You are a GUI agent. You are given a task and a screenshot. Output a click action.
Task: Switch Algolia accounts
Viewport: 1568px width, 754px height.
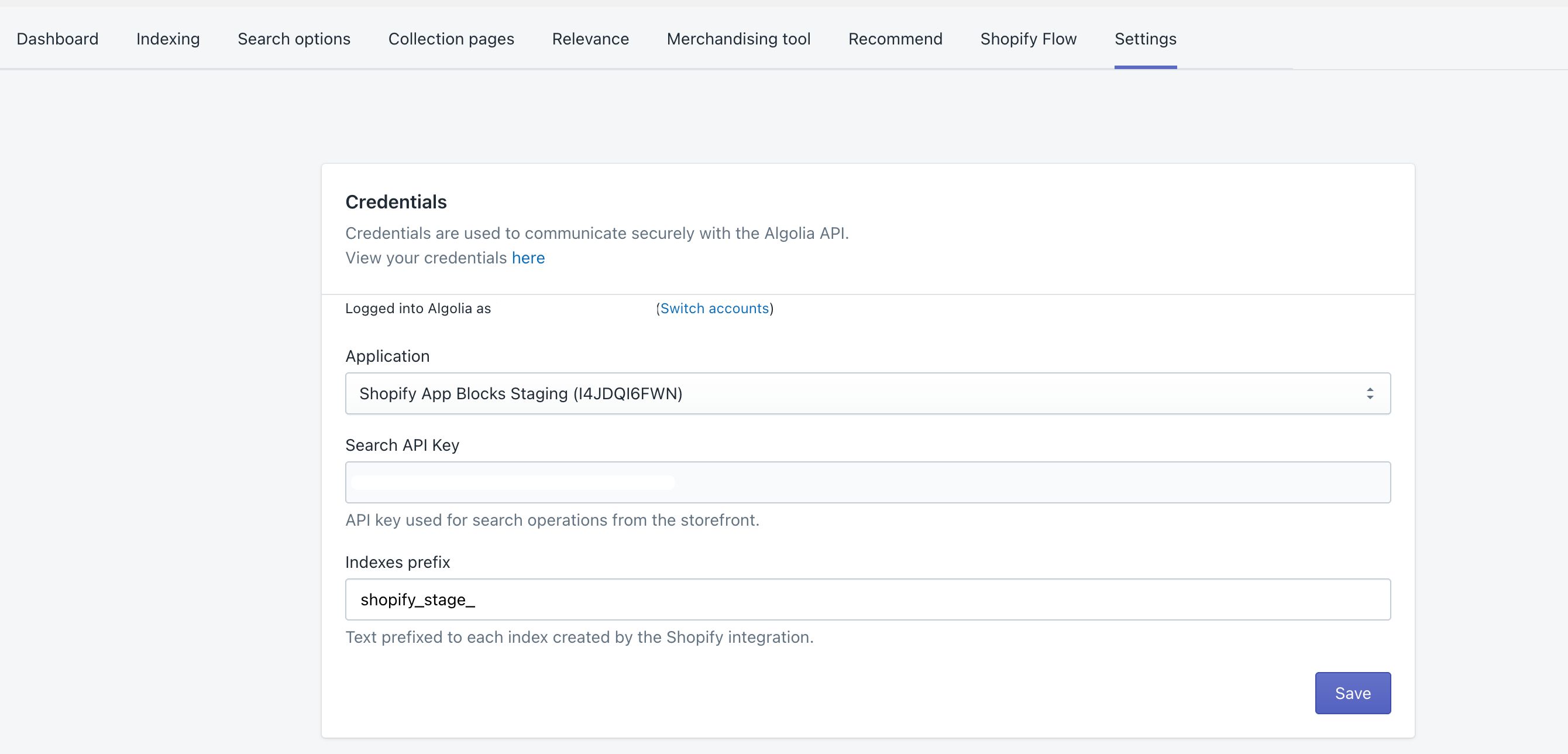714,308
